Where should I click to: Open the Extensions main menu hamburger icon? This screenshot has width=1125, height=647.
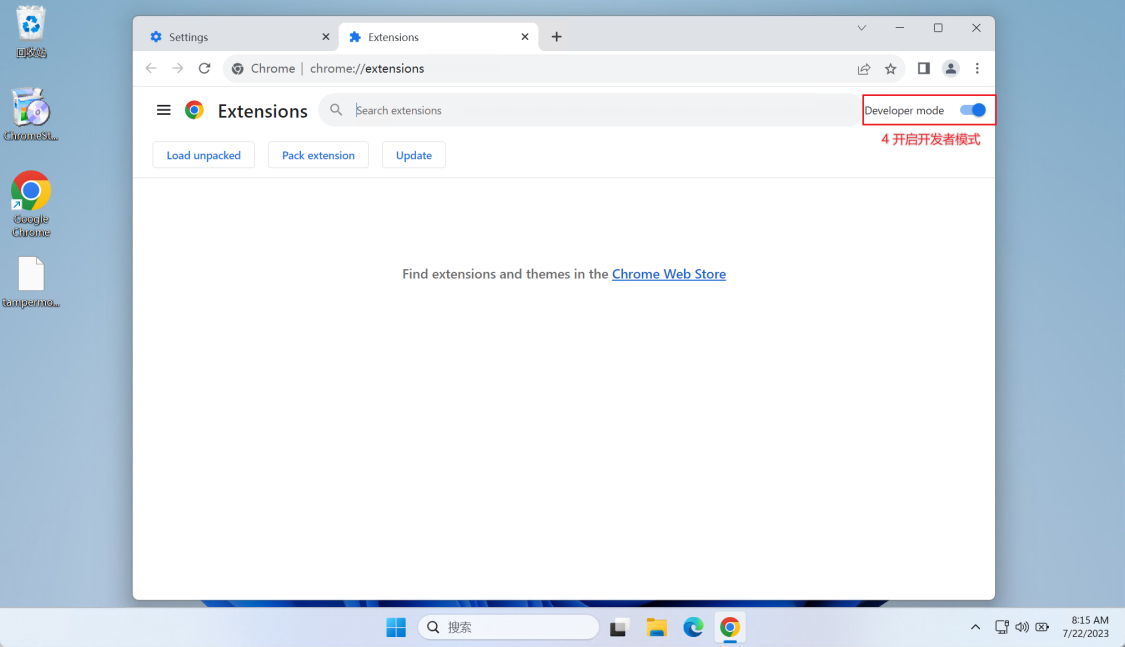[x=164, y=110]
